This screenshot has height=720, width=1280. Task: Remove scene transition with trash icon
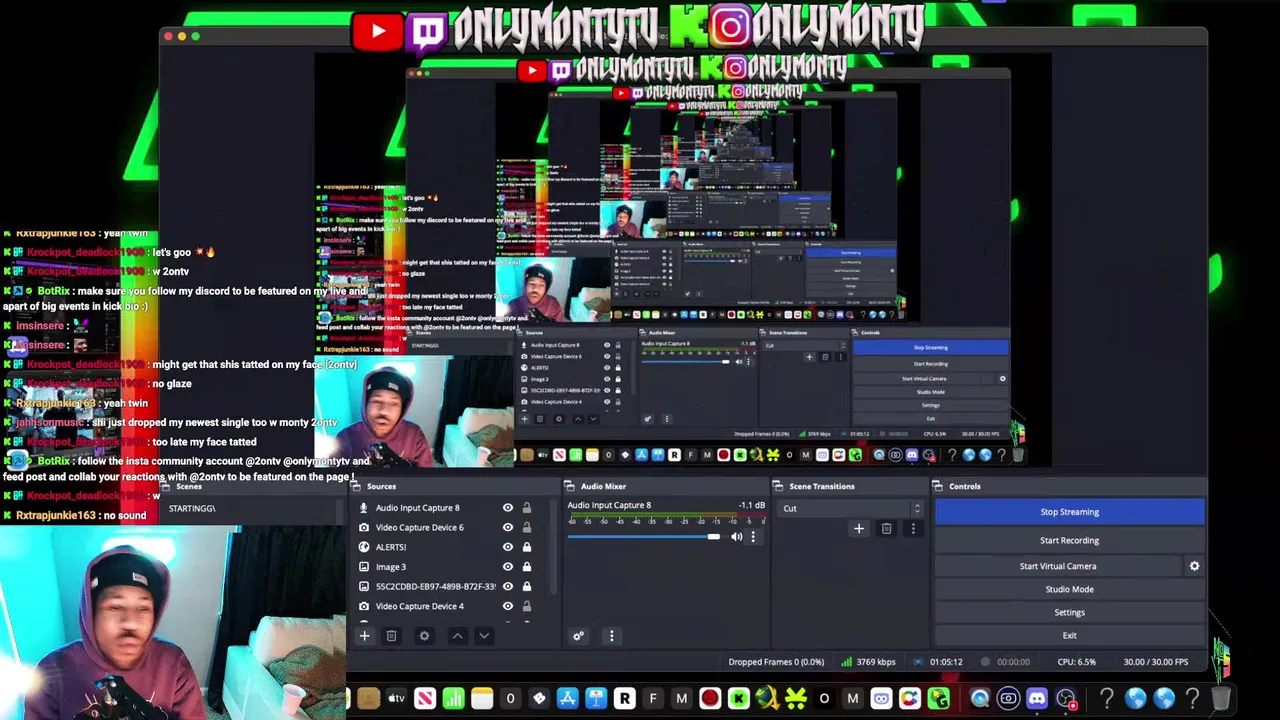pyautogui.click(x=886, y=529)
